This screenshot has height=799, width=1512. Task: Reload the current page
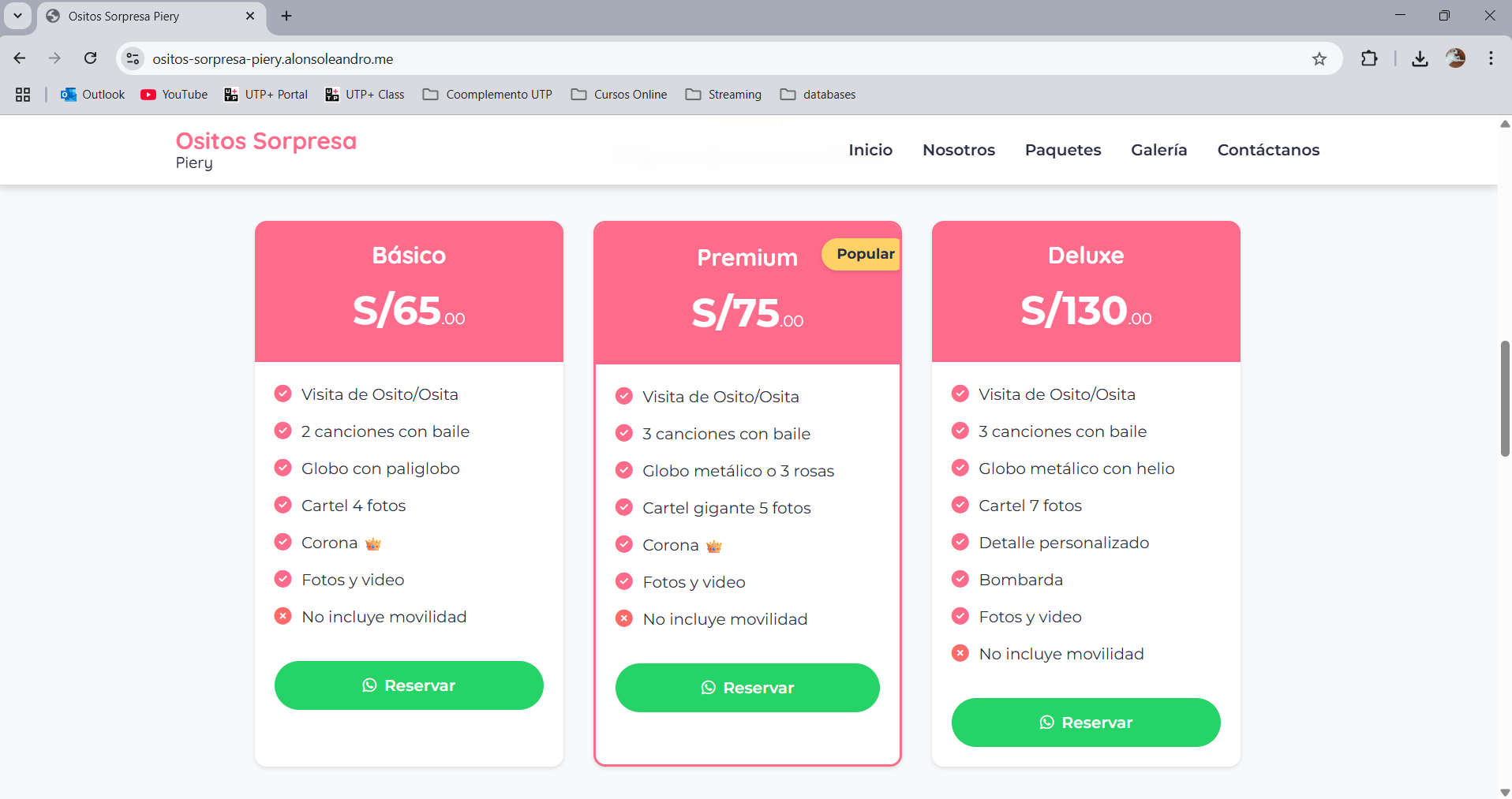click(x=91, y=58)
